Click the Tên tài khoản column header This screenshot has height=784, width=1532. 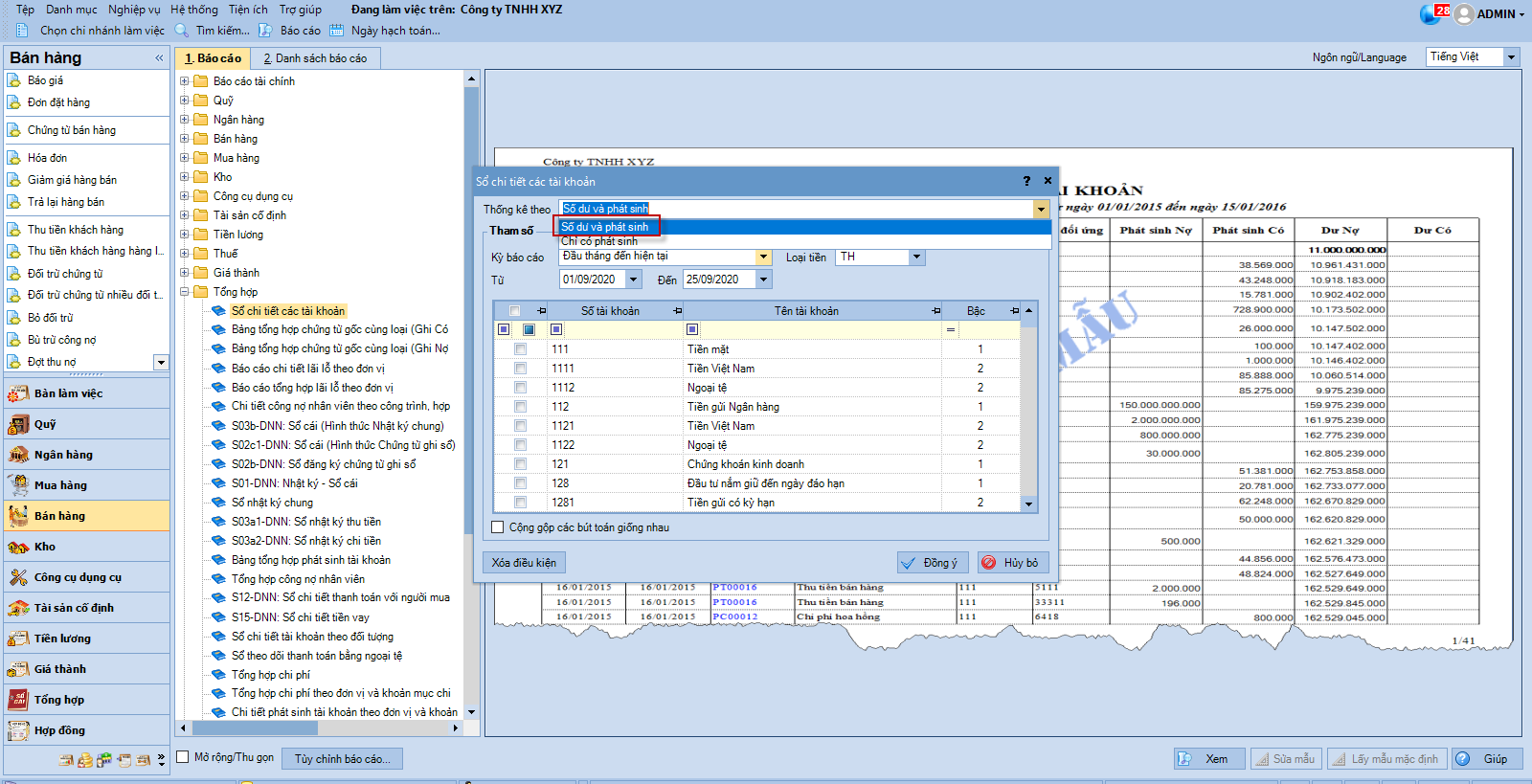point(806,311)
